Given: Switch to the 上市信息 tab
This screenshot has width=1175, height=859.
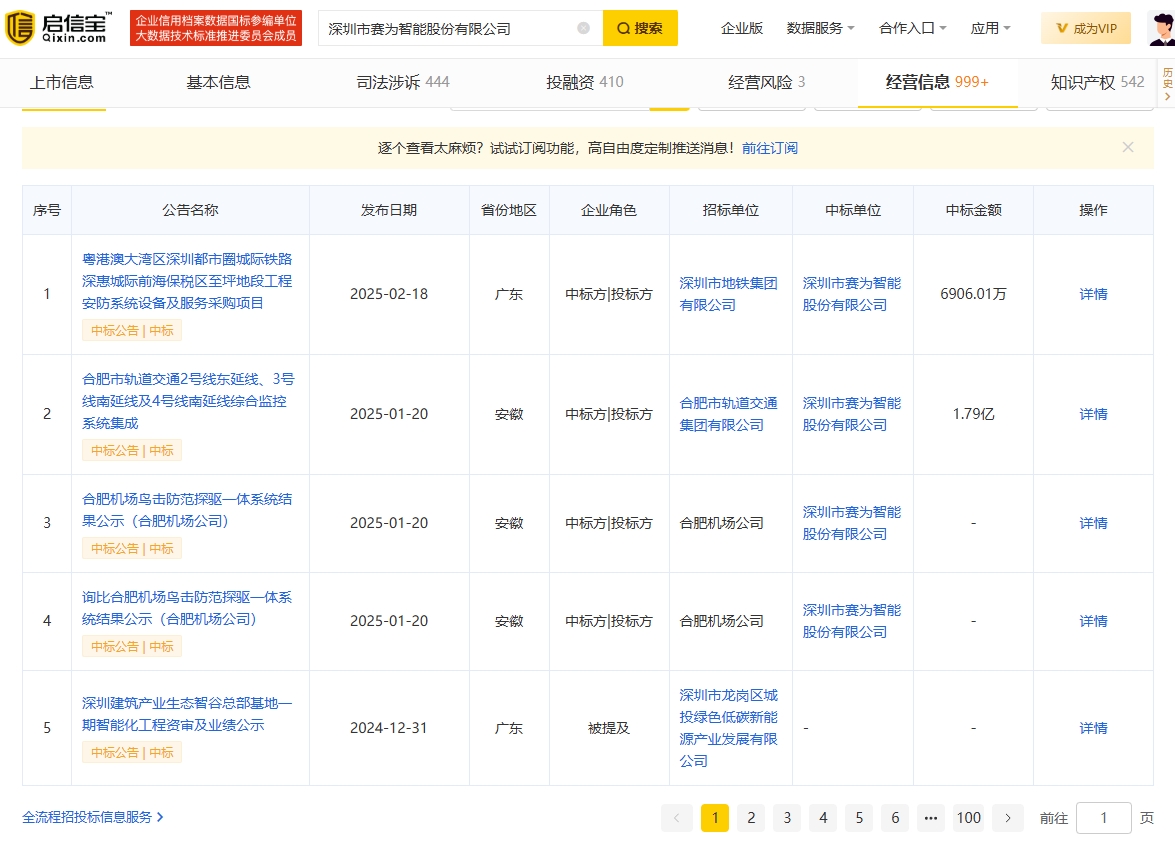Looking at the screenshot, I should (61, 82).
